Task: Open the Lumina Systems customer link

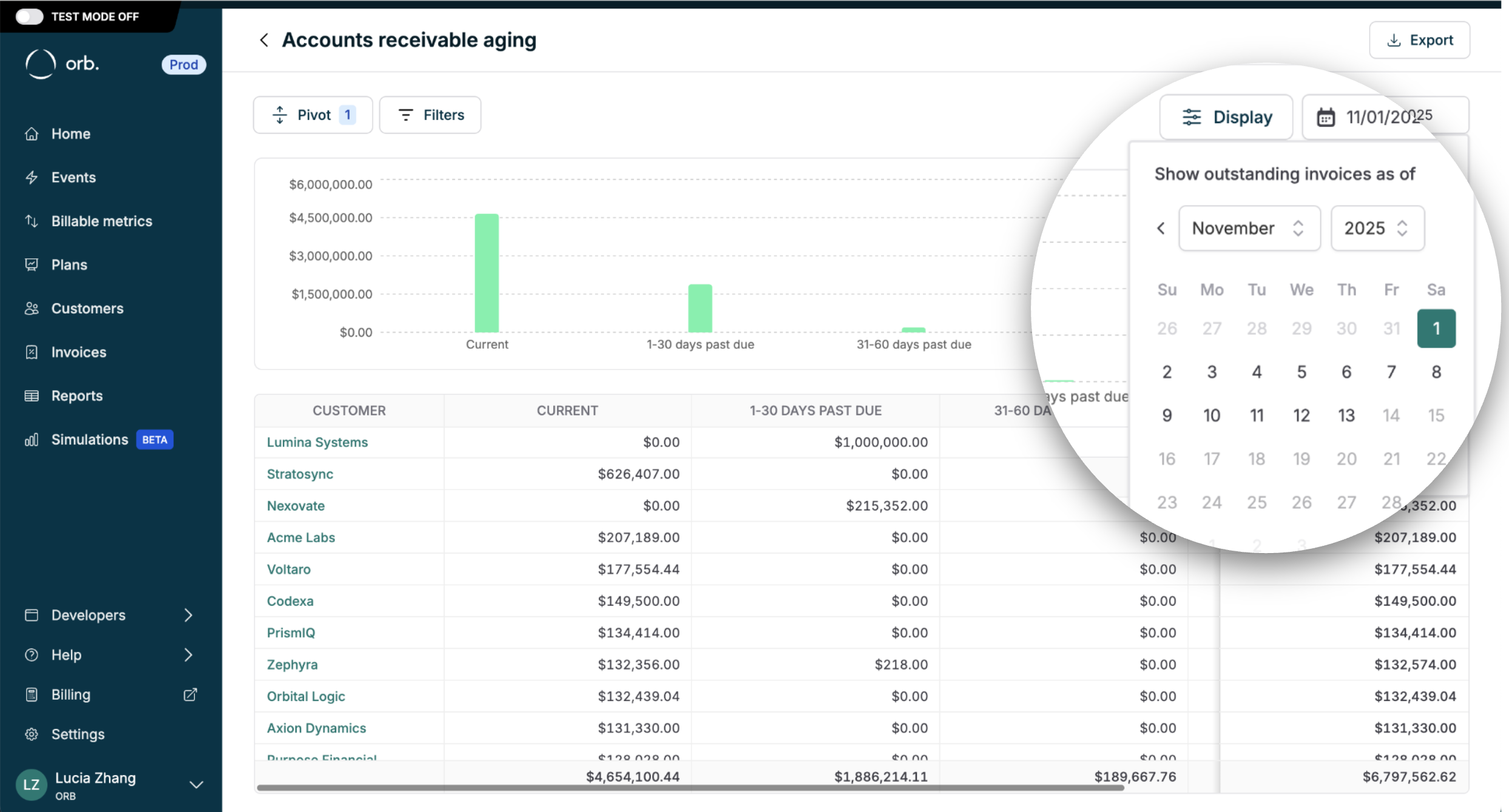Action: tap(317, 442)
